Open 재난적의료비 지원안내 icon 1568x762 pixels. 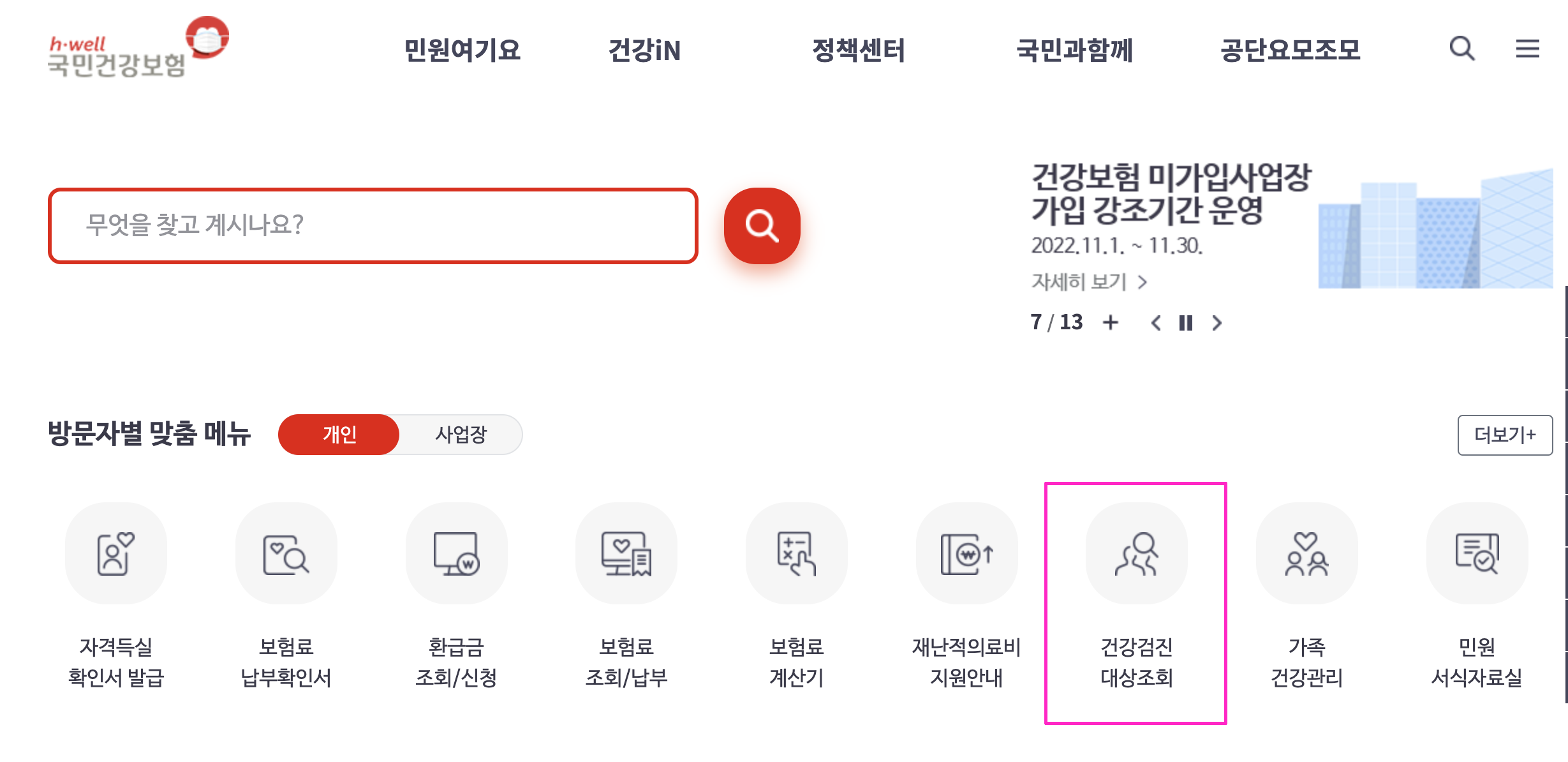966,554
